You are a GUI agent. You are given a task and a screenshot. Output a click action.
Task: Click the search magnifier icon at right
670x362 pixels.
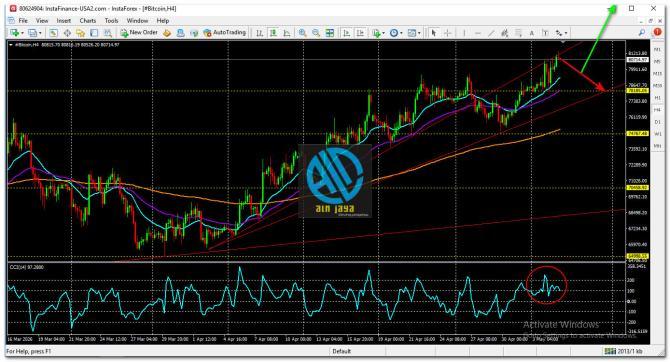(642, 32)
